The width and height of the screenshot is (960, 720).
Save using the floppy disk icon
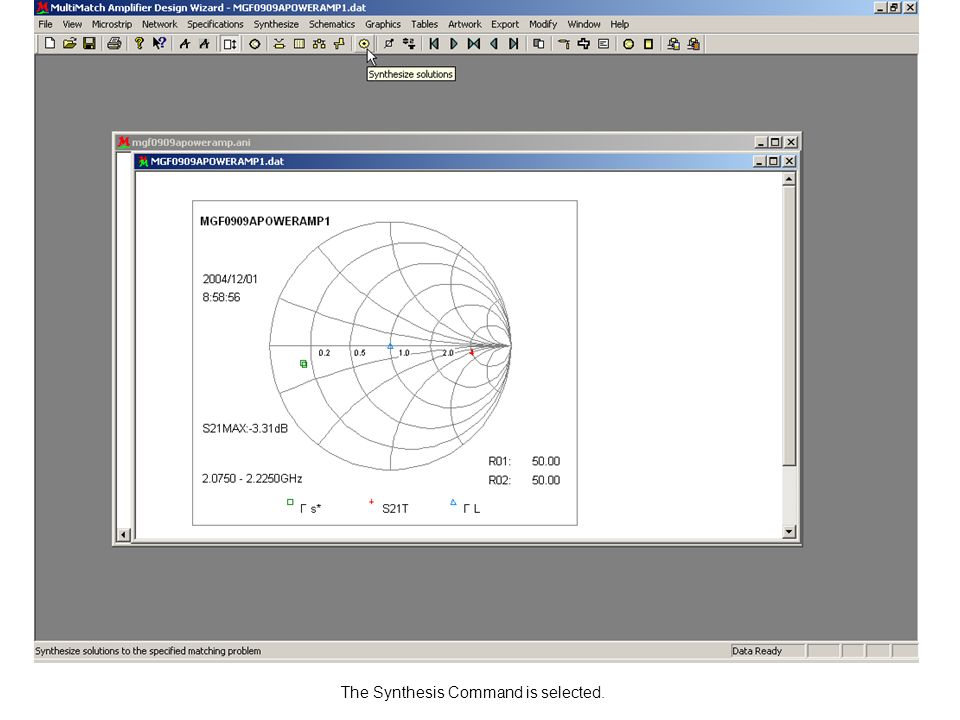89,44
